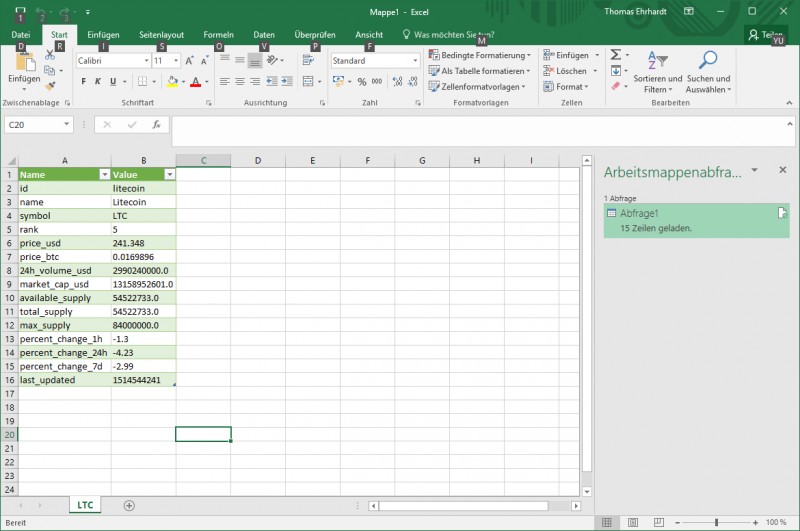Open Bedingte Formatierung dropdown
This screenshot has height=531, width=800.
pos(480,55)
